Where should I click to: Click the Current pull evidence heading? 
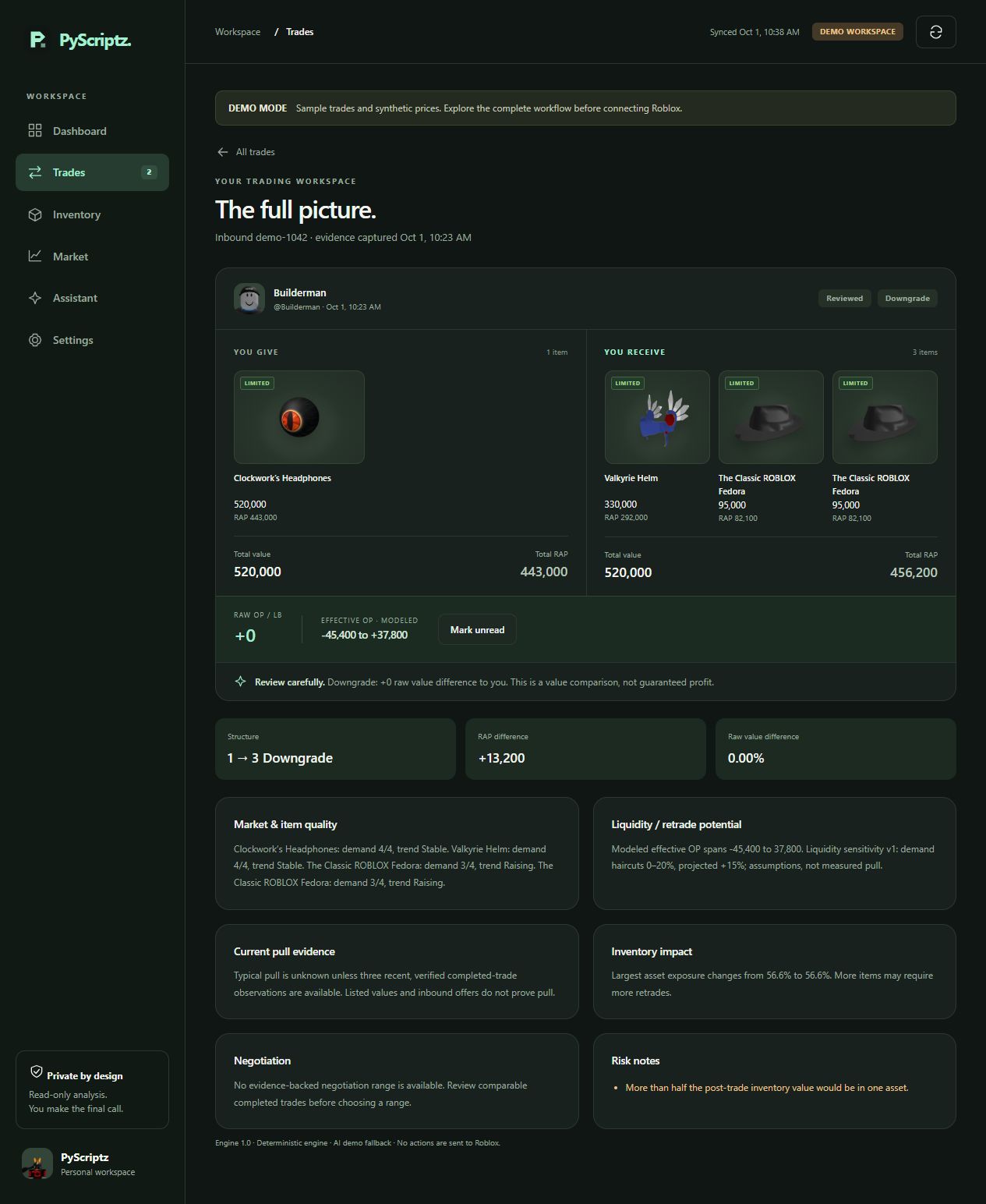click(x=284, y=951)
